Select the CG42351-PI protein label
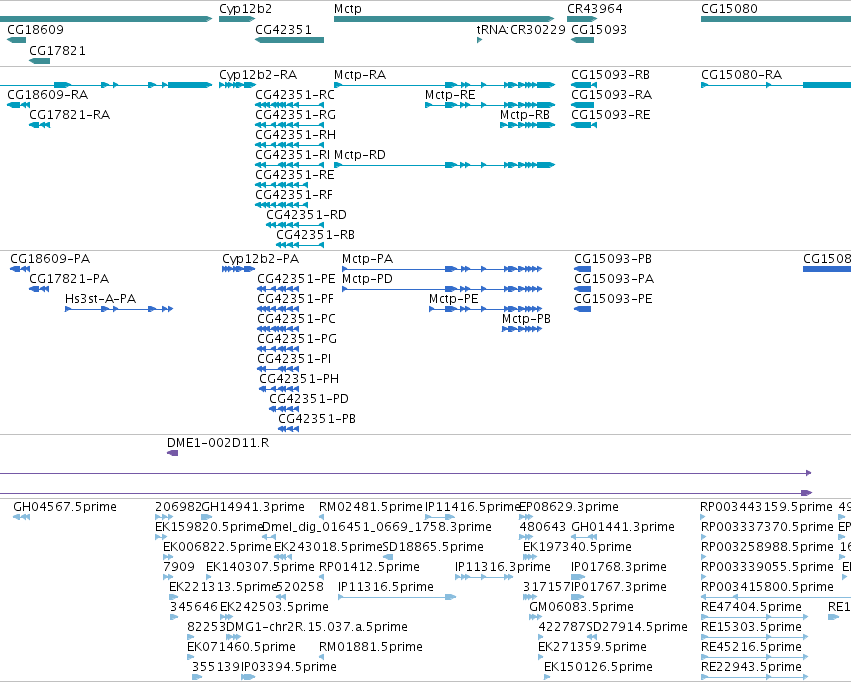This screenshot has width=851, height=682. (x=294, y=359)
